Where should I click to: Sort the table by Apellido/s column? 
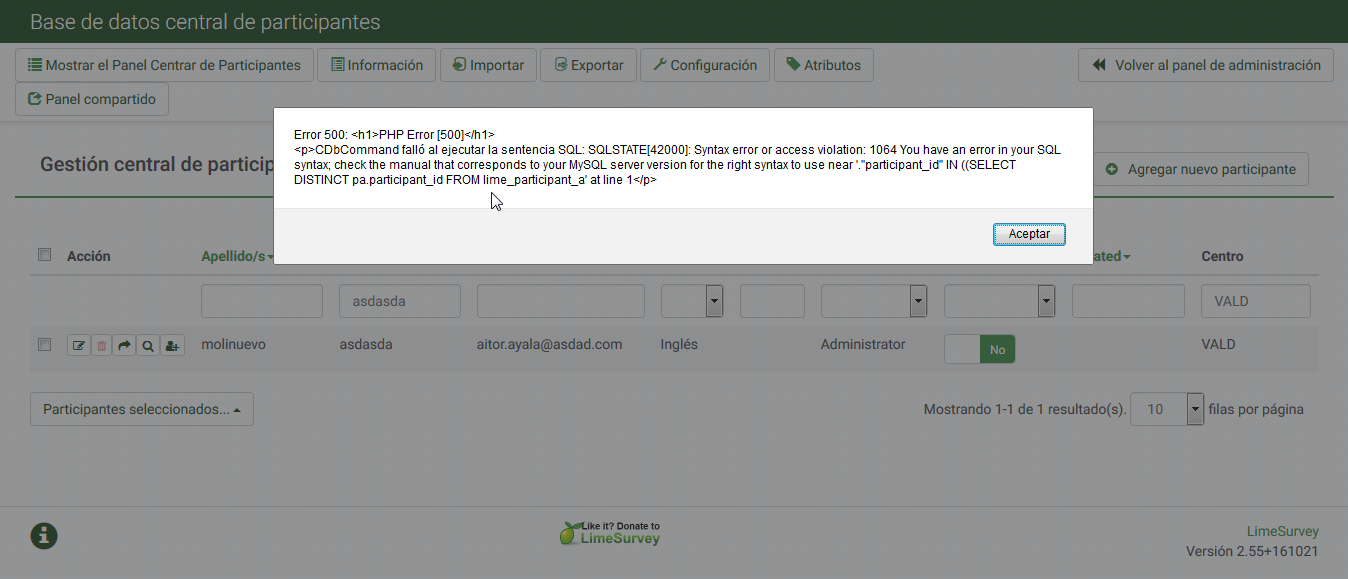coord(237,256)
